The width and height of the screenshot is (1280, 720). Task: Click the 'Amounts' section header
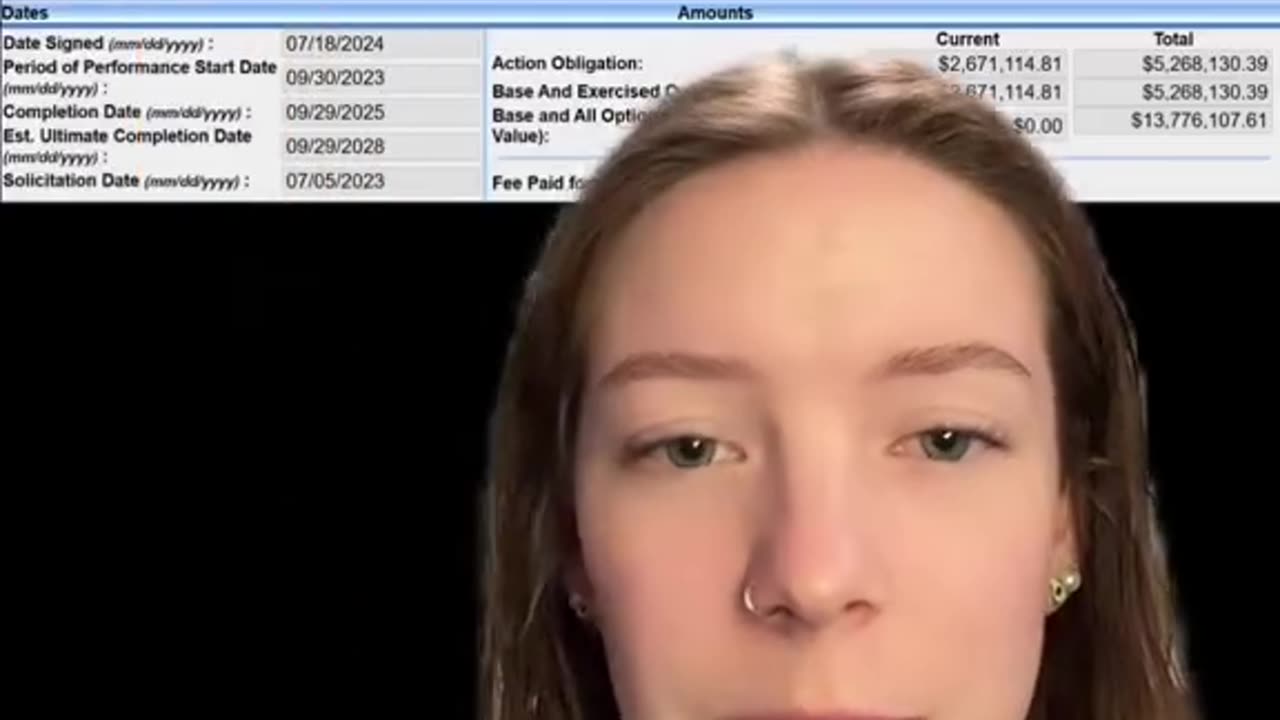point(715,13)
